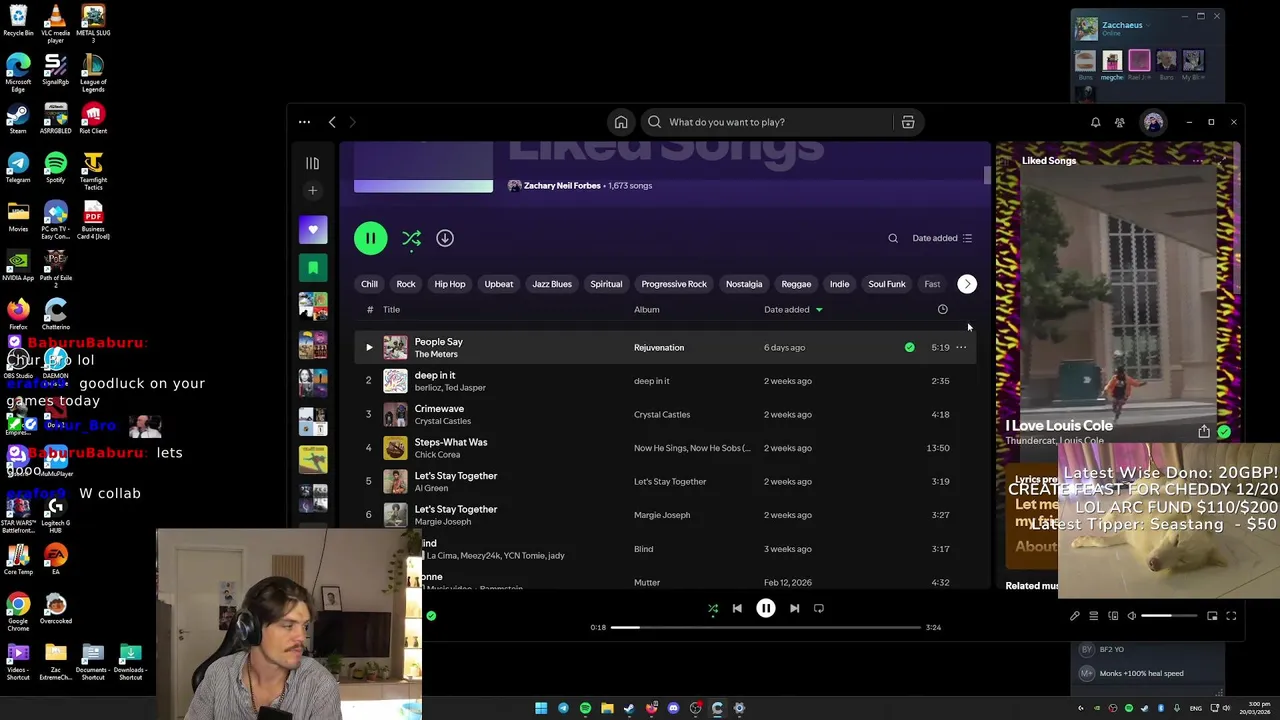1280x720 pixels.
Task: Toggle shuffle next to green pause button
Action: [x=411, y=238]
